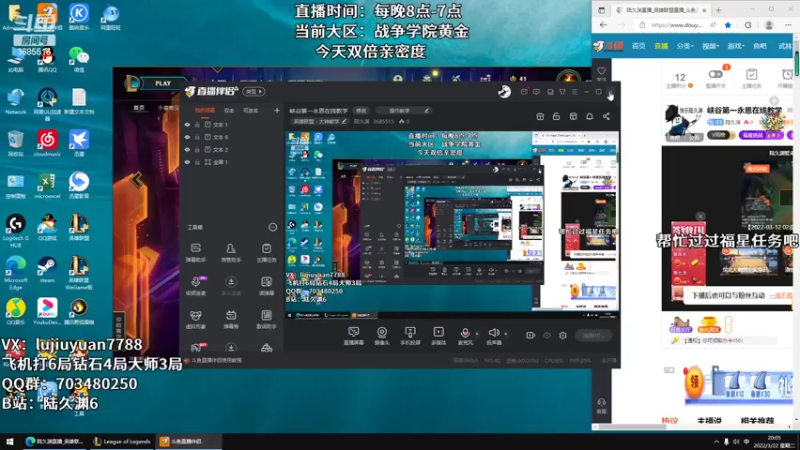Viewport: 800px width, 450px height.
Task: Add 直播屏幕 screen capture source
Action: click(353, 336)
